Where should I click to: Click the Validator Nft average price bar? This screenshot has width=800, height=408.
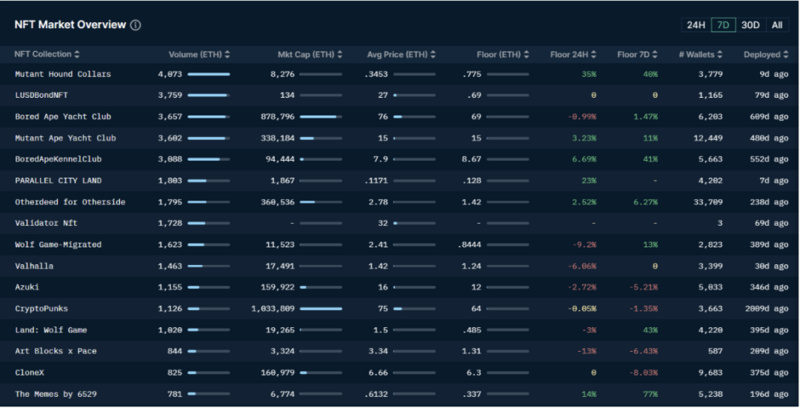coord(414,223)
